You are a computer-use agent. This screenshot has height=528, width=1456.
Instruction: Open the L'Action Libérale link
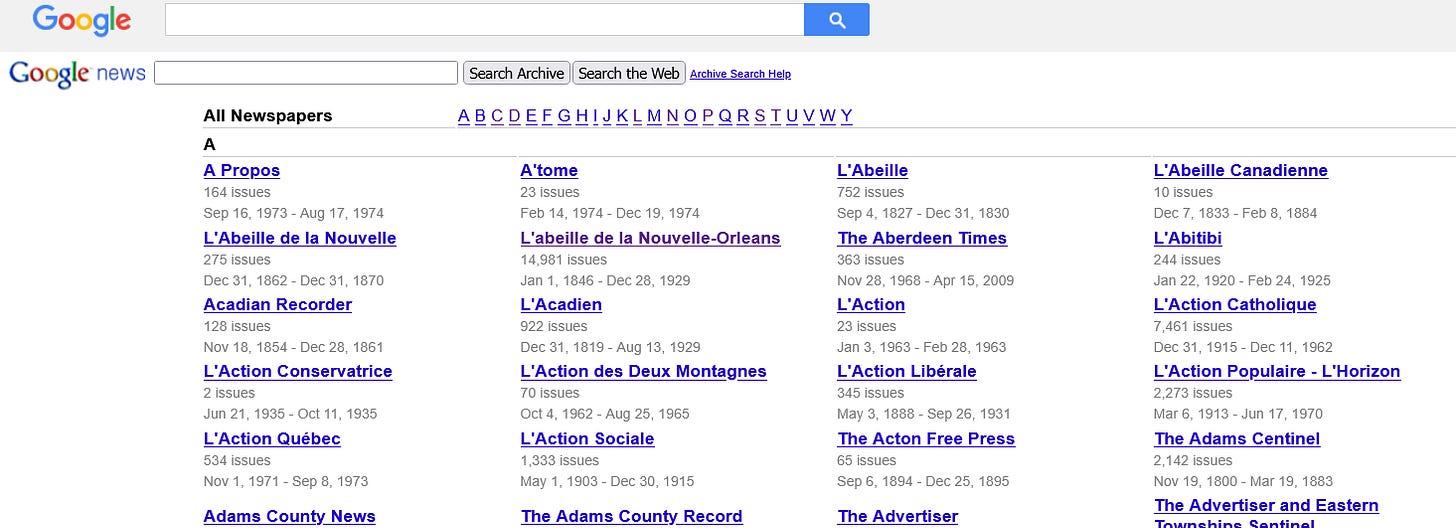pos(907,372)
